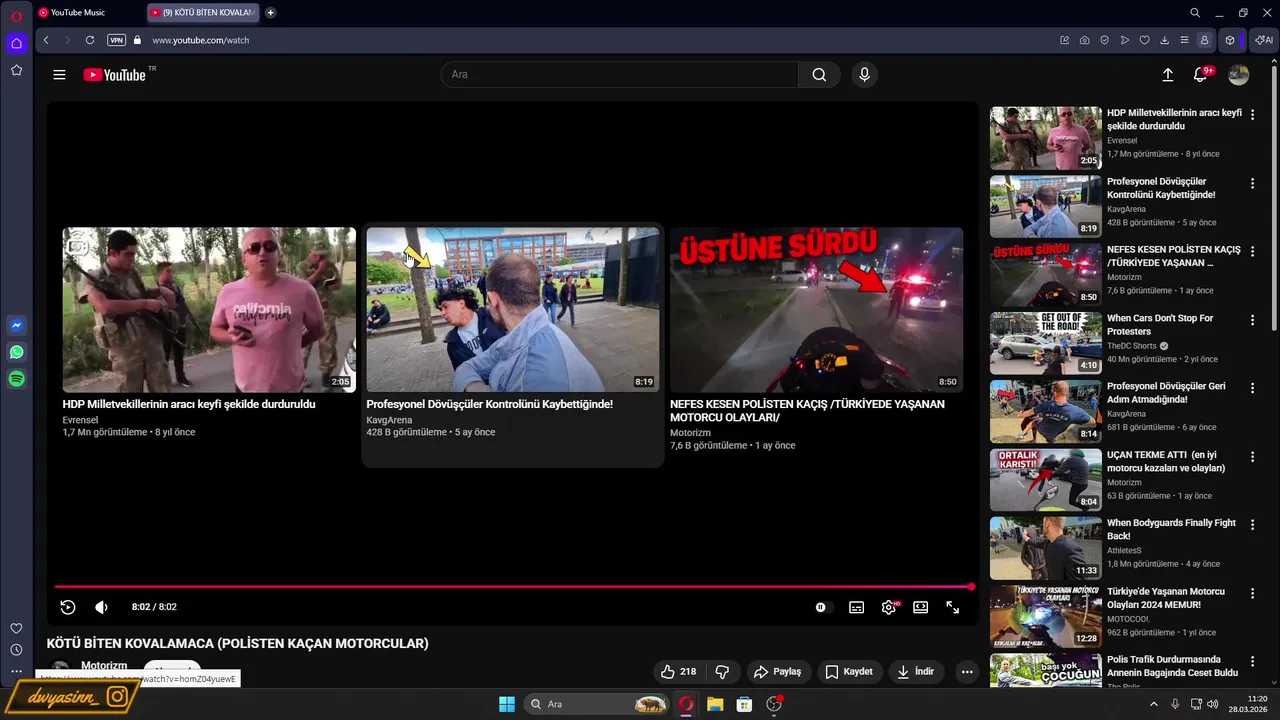1280x720 pixels.
Task: Open the Opera AI assistant button
Action: point(1264,40)
